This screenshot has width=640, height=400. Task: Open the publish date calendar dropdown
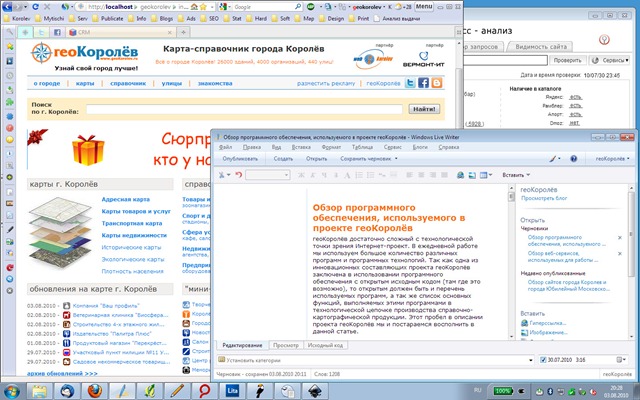point(621,360)
